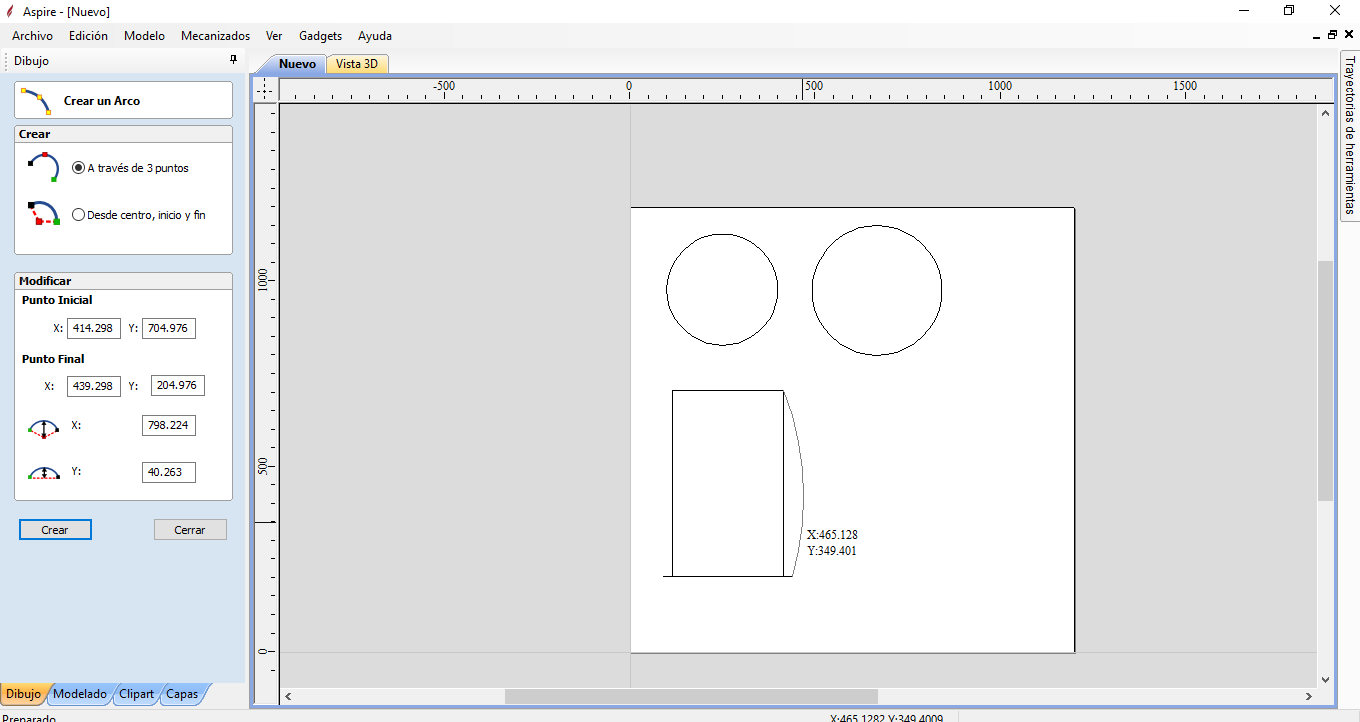Click the 'Punto Final' label
The width and height of the screenshot is (1360, 722).
[53, 359]
